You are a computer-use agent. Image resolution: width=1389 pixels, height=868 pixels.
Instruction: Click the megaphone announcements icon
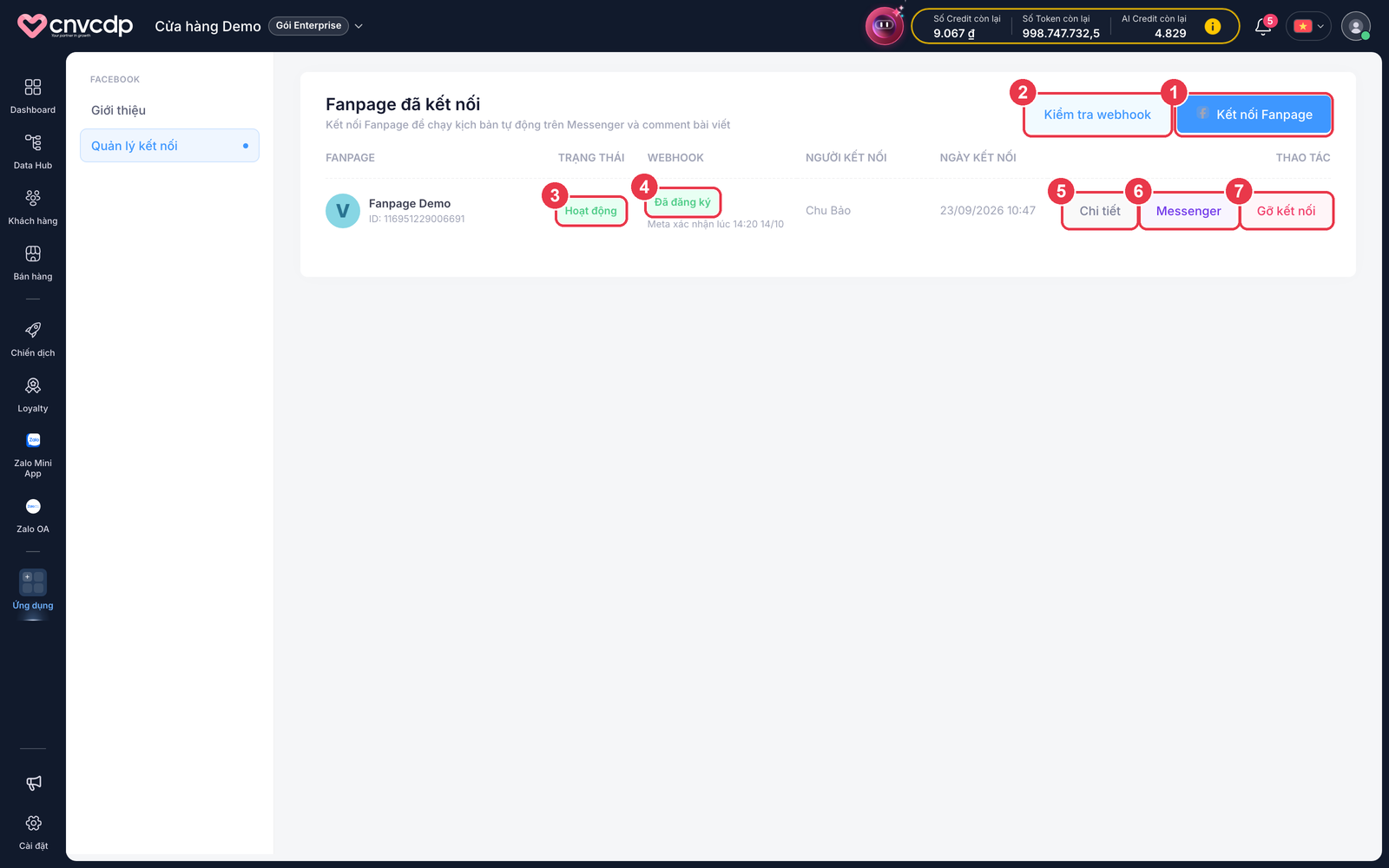coord(33,783)
